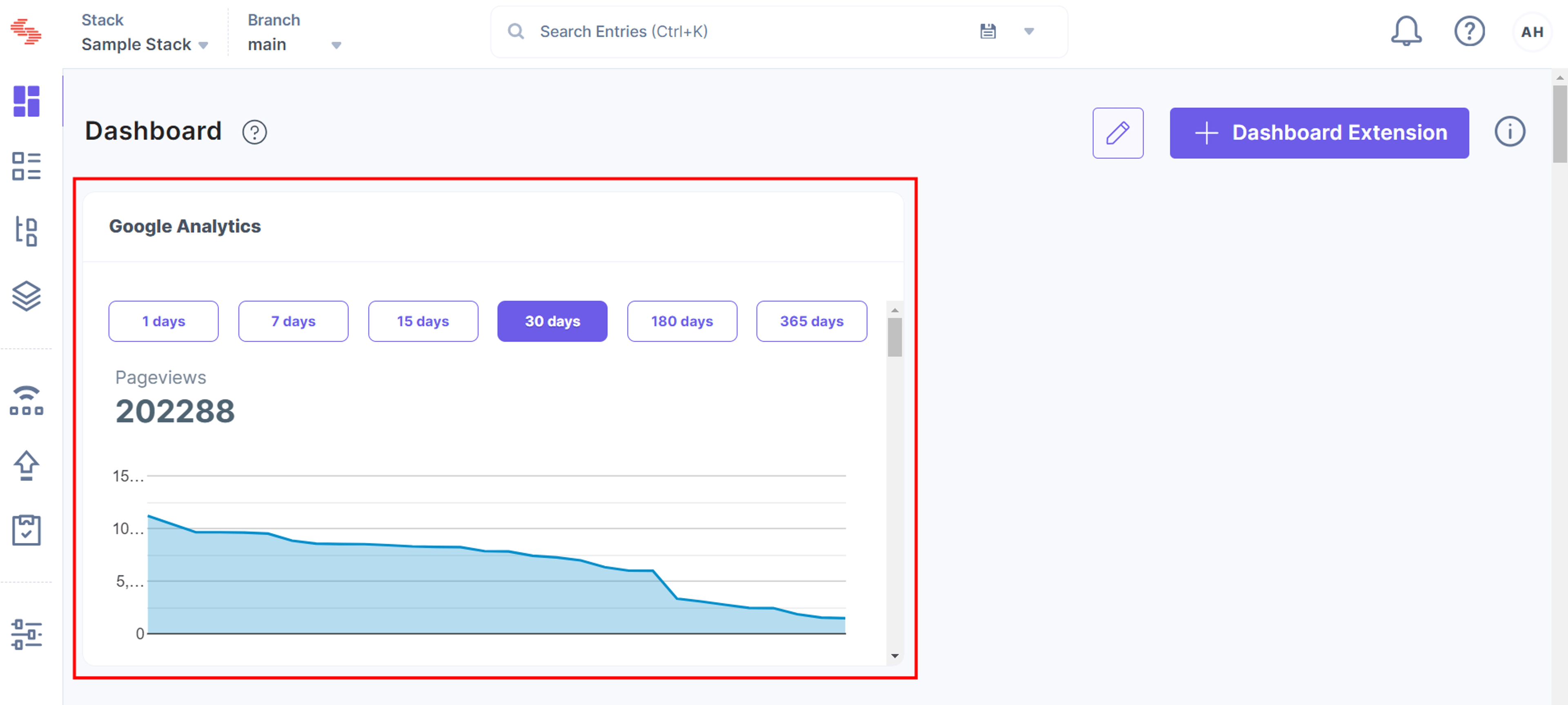Open the Settings sliders icon in sidebar
The width and height of the screenshot is (1568, 705).
tap(26, 634)
